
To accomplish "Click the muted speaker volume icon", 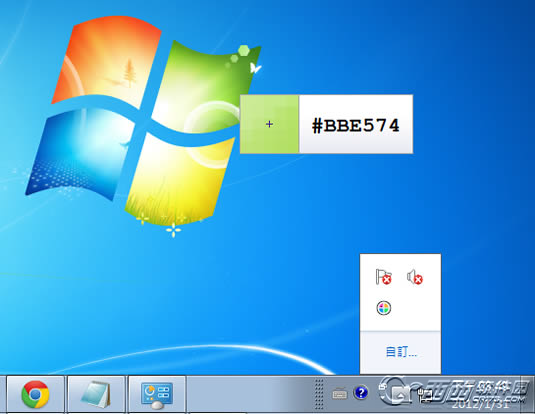I will pos(415,277).
